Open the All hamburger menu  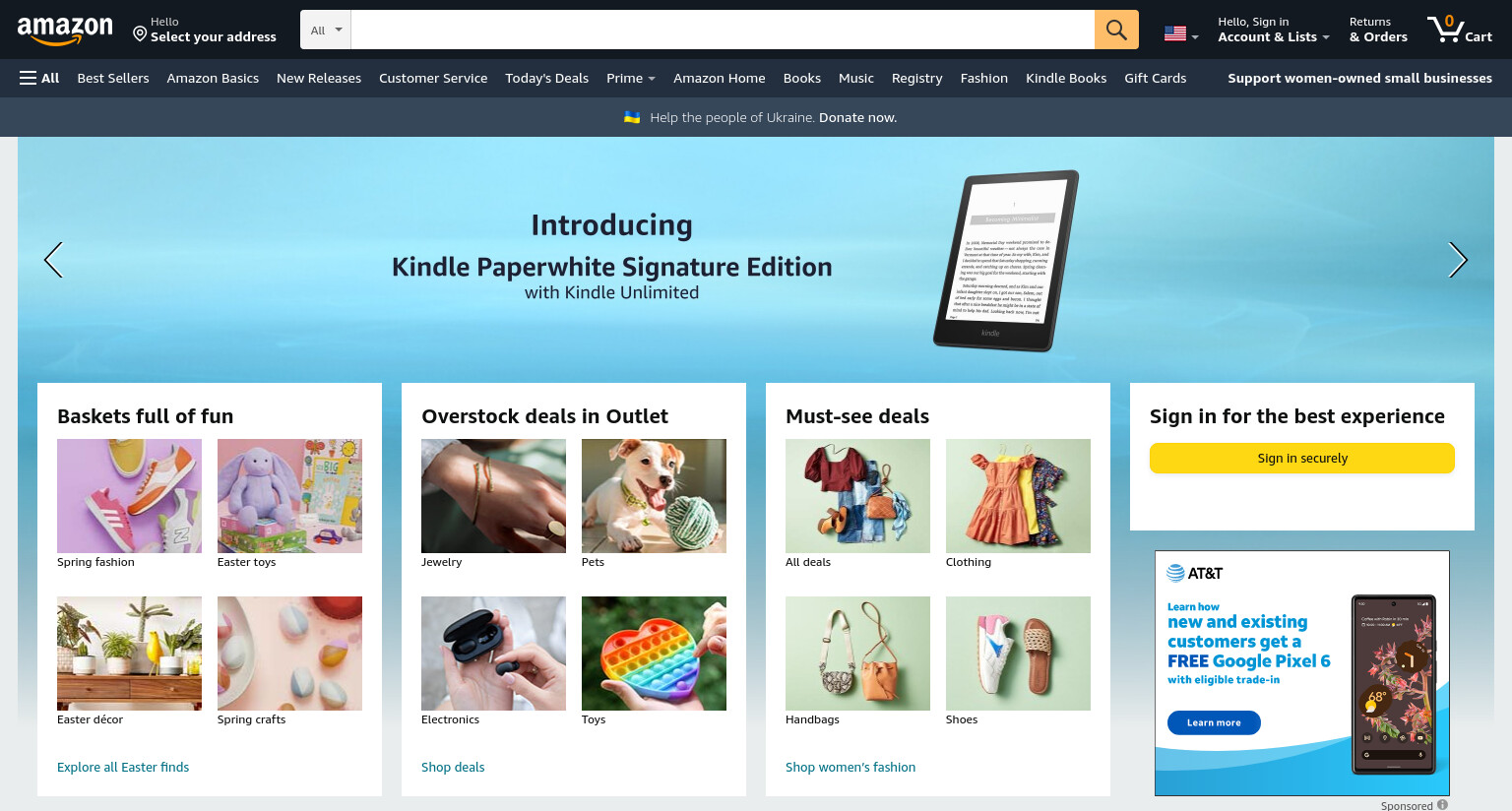[x=39, y=78]
